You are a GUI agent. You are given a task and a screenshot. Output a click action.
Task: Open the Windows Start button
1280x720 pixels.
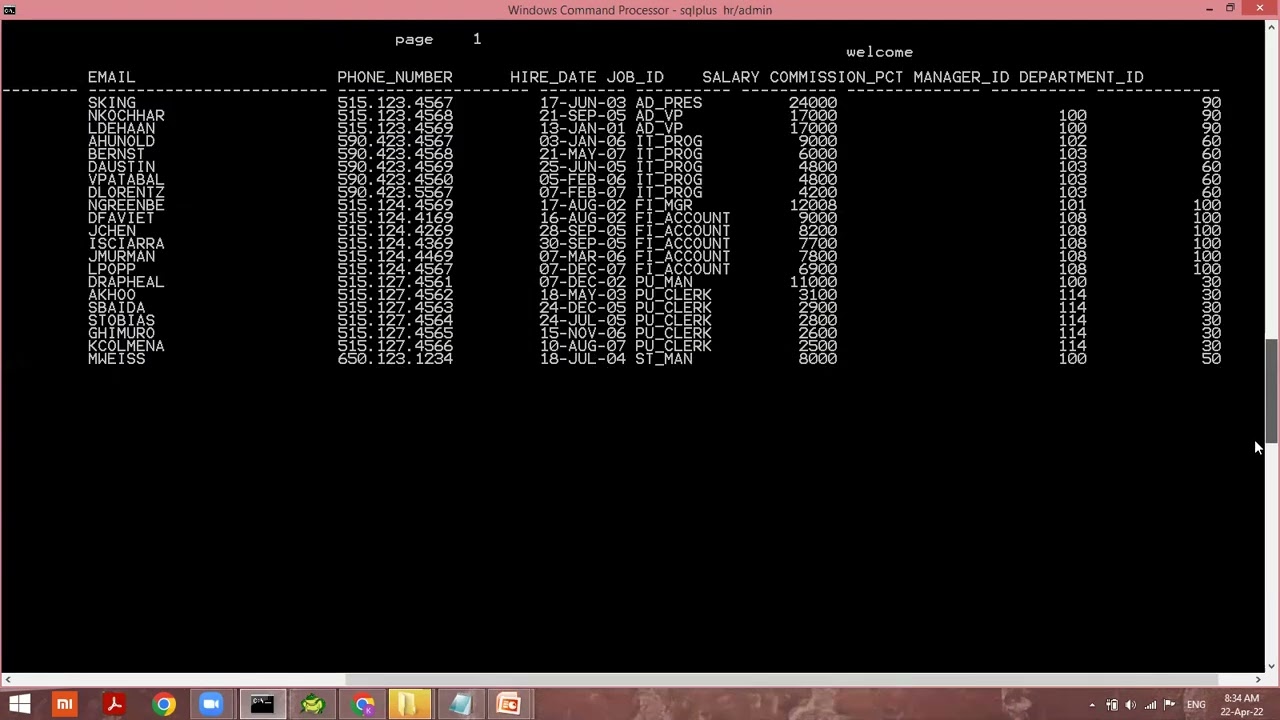(x=19, y=704)
